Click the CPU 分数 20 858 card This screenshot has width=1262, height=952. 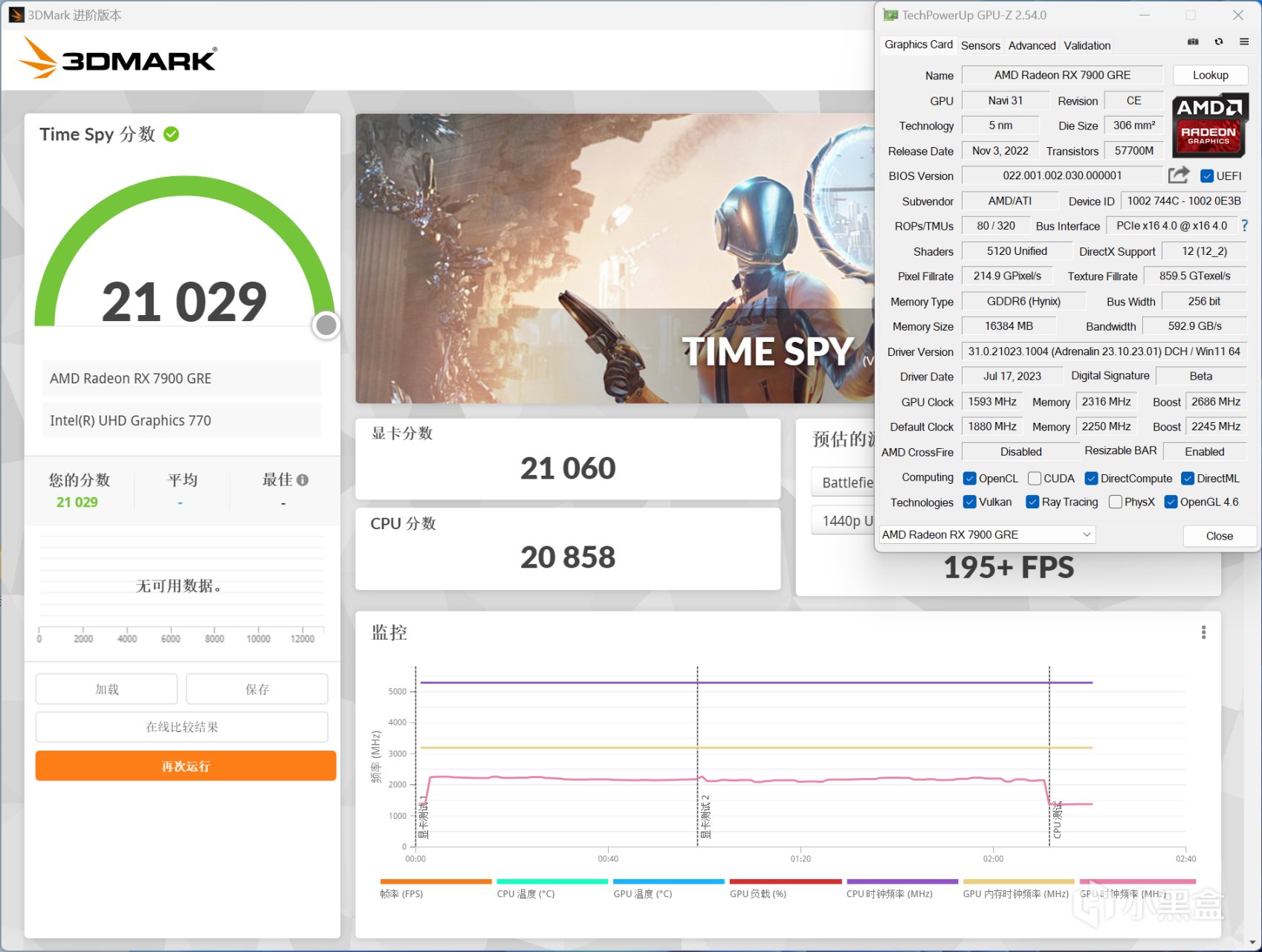click(568, 548)
